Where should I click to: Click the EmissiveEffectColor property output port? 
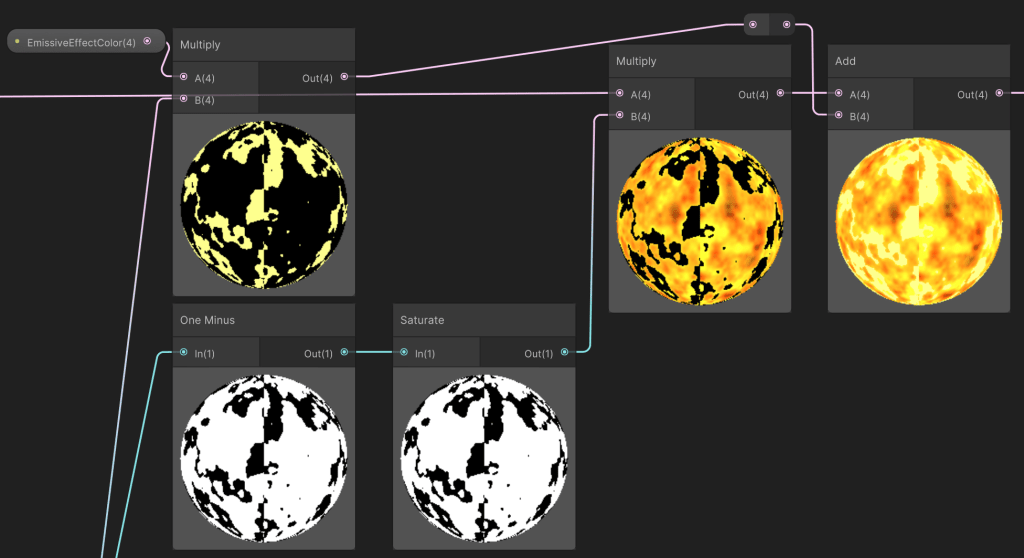pos(148,41)
